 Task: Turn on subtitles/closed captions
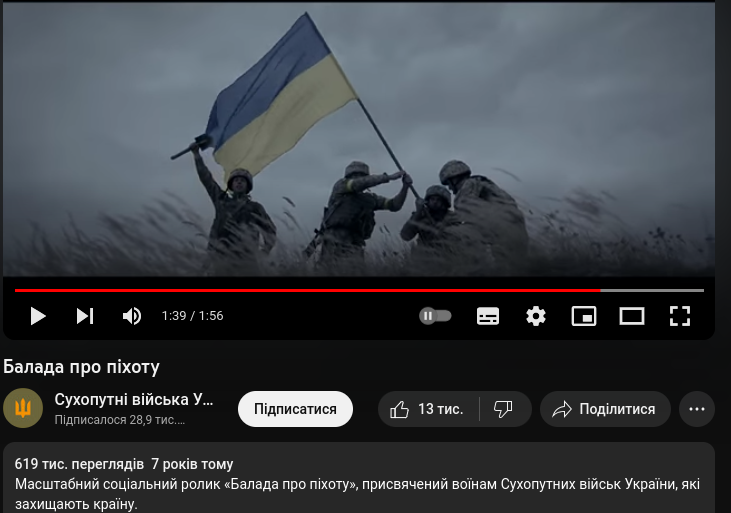point(488,316)
